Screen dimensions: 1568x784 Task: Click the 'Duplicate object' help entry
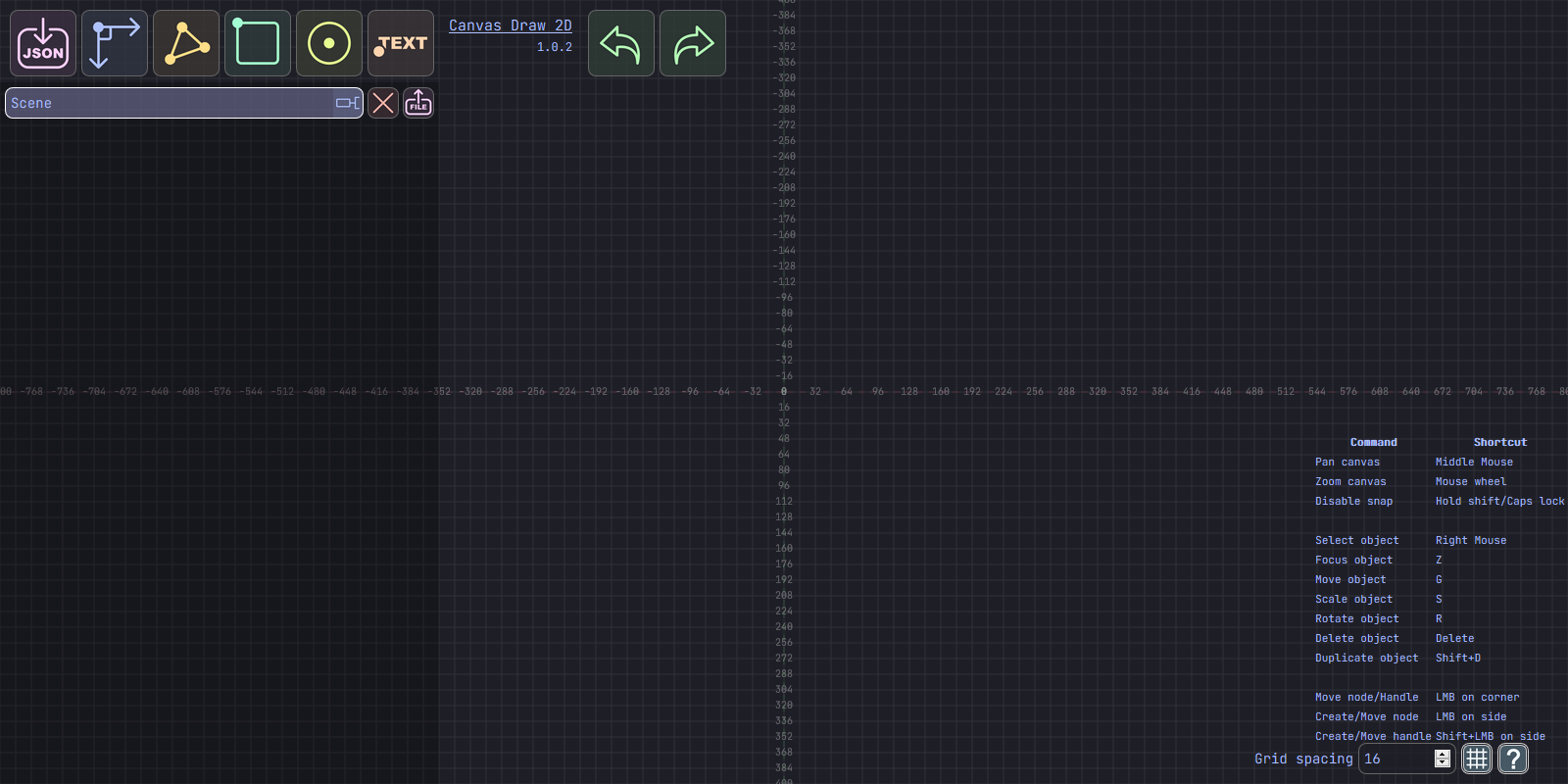tap(1367, 658)
